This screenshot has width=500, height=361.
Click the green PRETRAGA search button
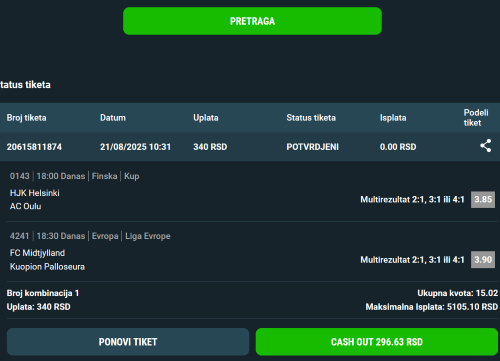coord(252,21)
